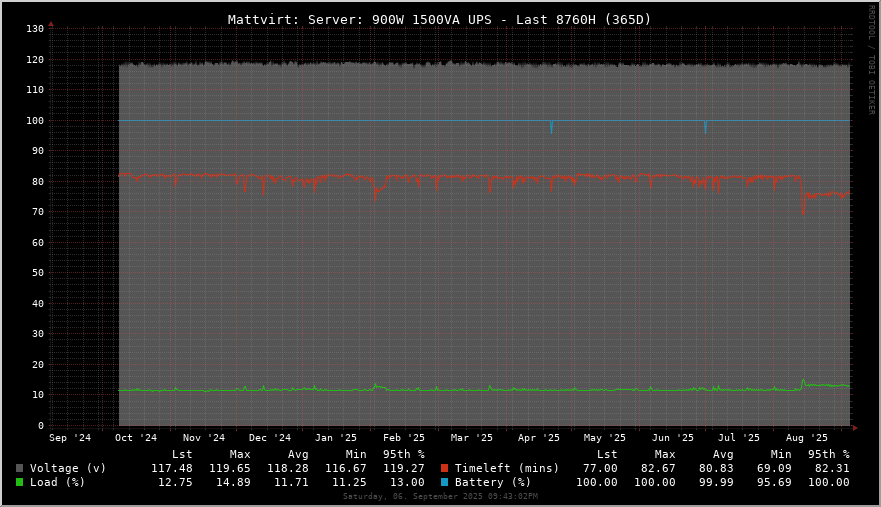Click the red arrow at x-axis end
The height and width of the screenshot is (507, 881).
tap(855, 428)
